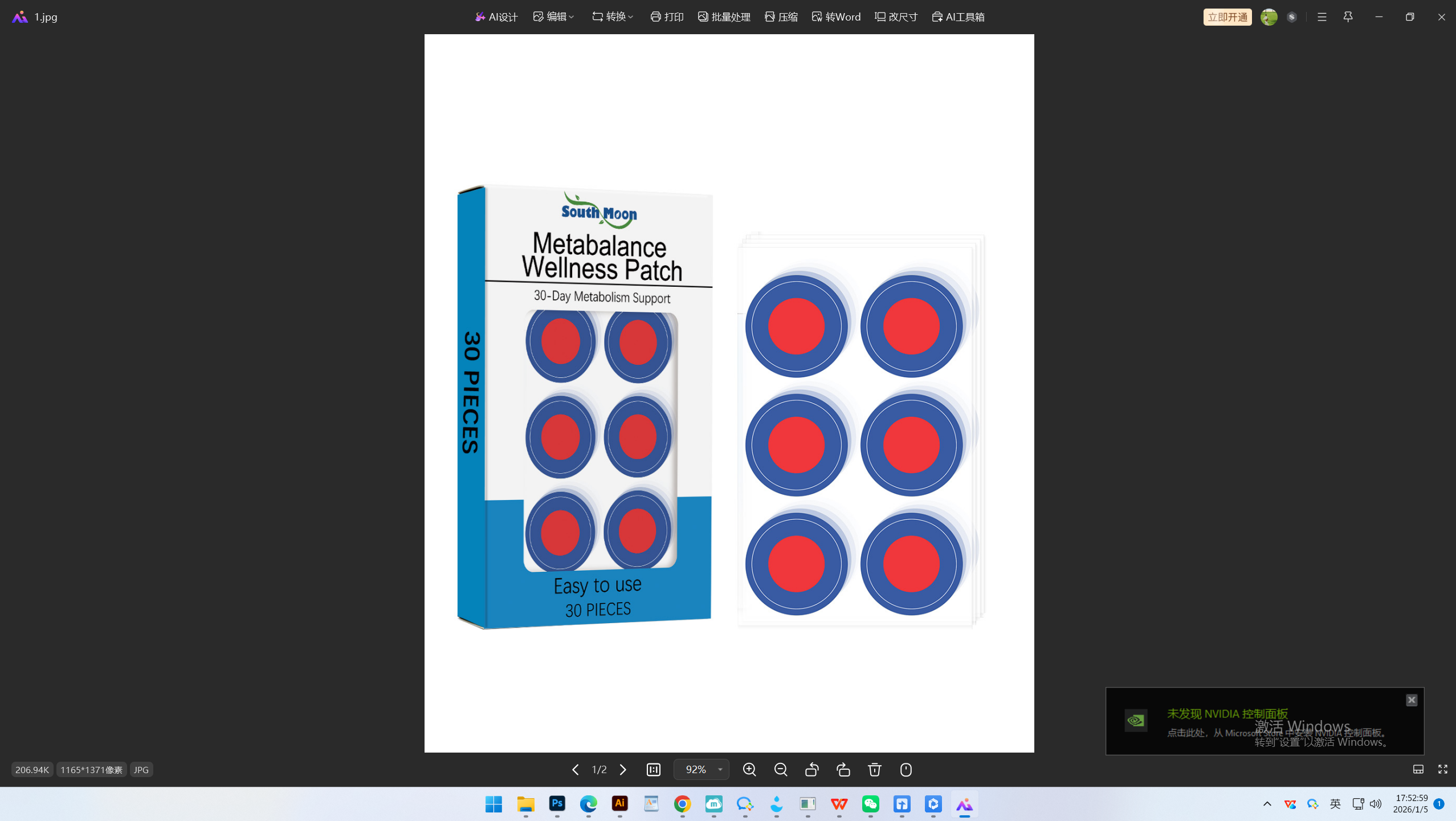Screen dimensions: 1456x821
Task: Click the 206.94K file size label
Action: [x=32, y=770]
